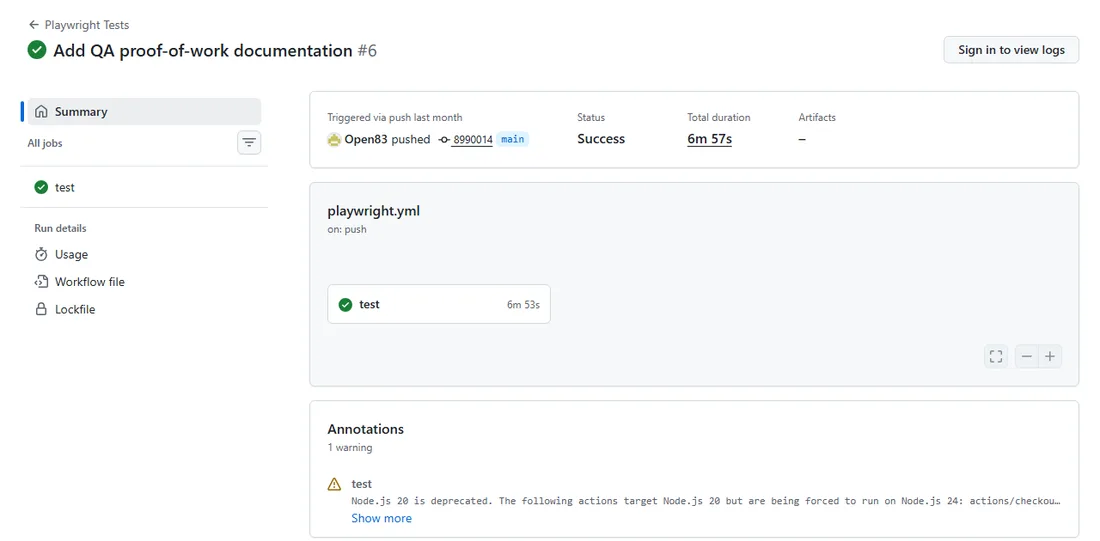Image resolution: width=1100 pixels, height=541 pixels.
Task: Click the Open83 user avatar
Action: (335, 139)
